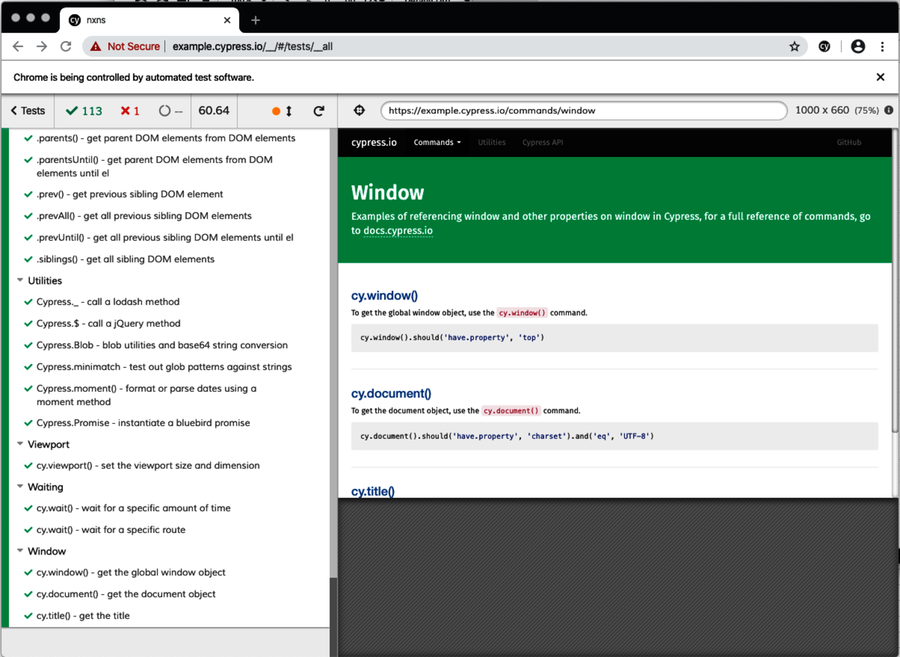
Task: Open the Cypress.minimatch test
Action: coord(166,367)
